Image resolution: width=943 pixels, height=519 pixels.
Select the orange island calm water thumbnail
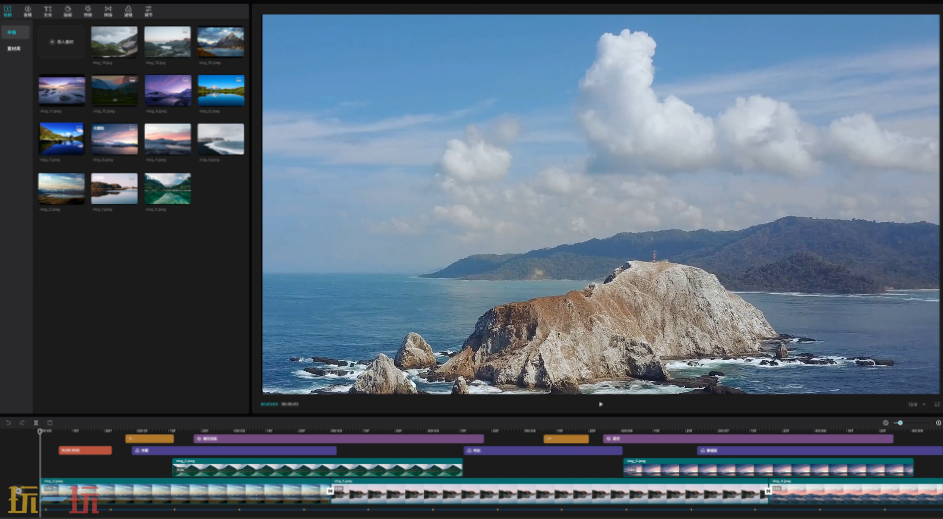114,189
